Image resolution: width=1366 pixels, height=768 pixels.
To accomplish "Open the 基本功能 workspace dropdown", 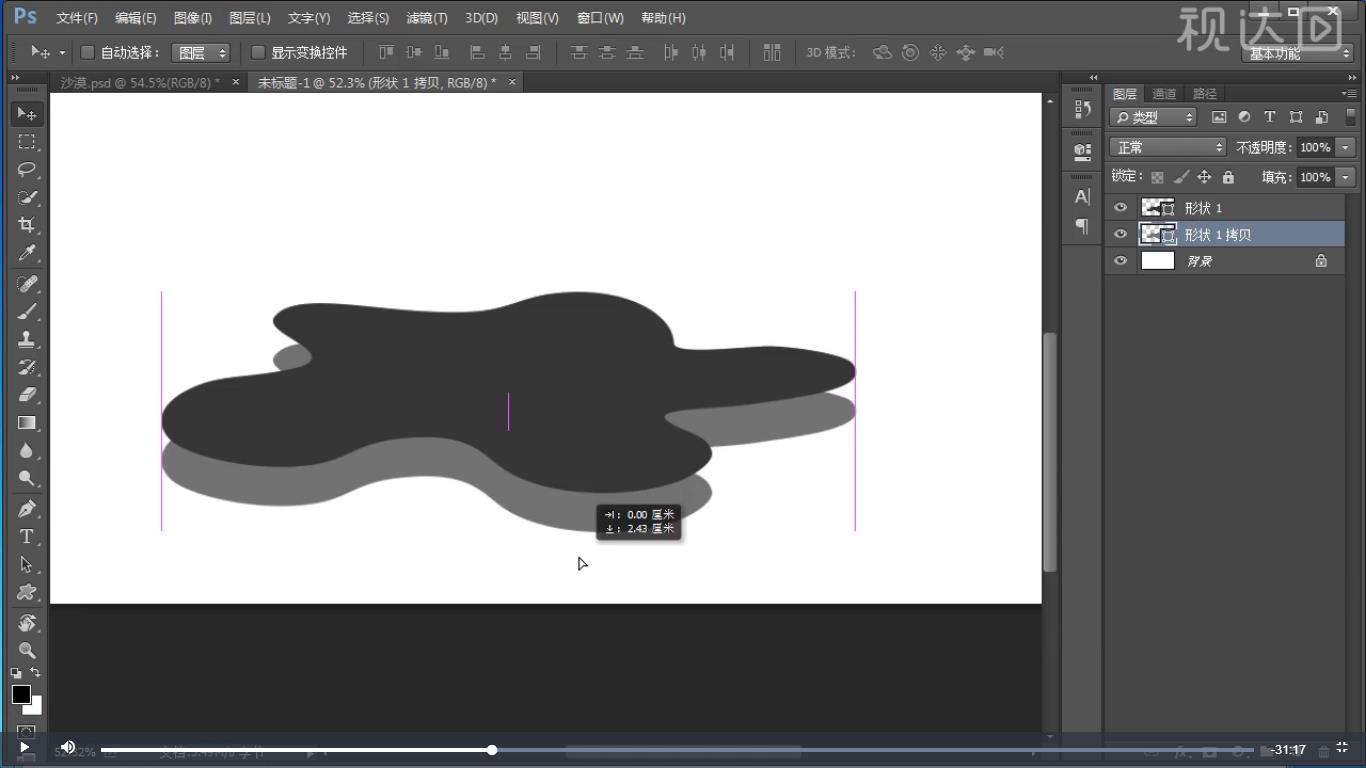I will (x=1298, y=54).
